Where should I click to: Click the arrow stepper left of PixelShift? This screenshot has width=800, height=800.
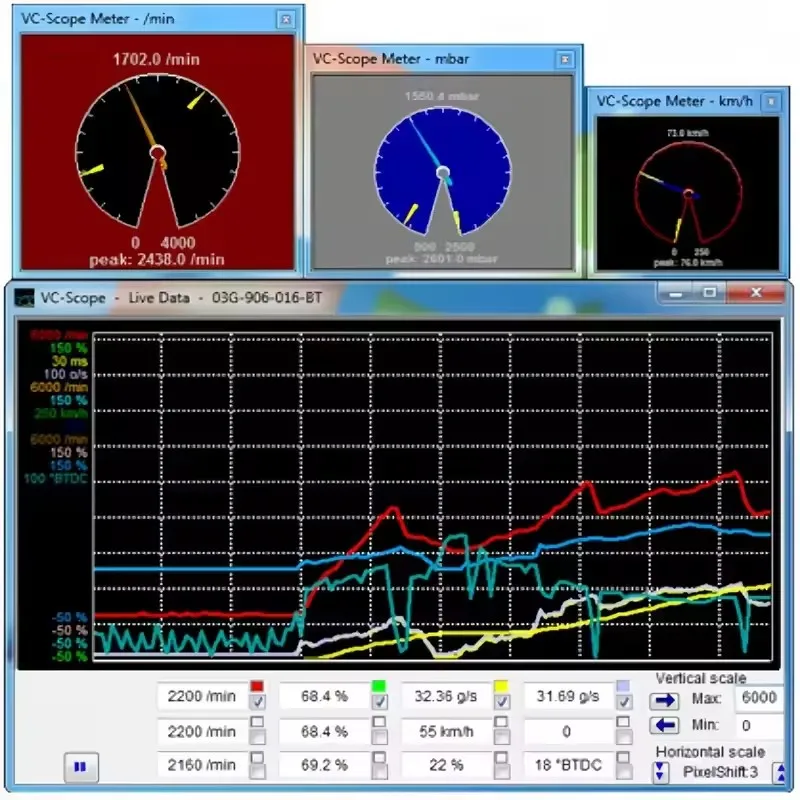pos(660,771)
